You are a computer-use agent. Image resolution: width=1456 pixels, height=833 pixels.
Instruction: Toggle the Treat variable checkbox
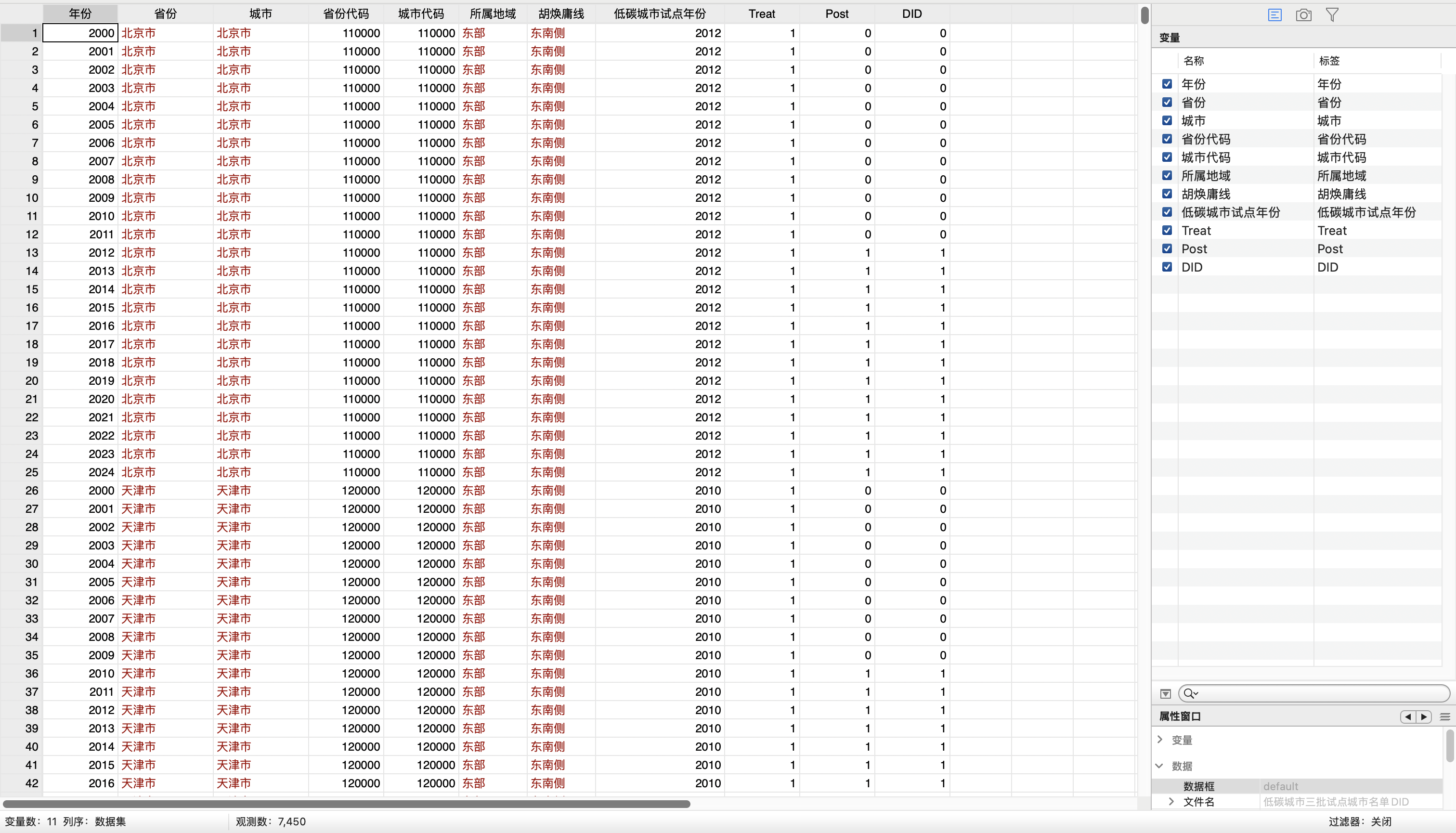click(1167, 231)
